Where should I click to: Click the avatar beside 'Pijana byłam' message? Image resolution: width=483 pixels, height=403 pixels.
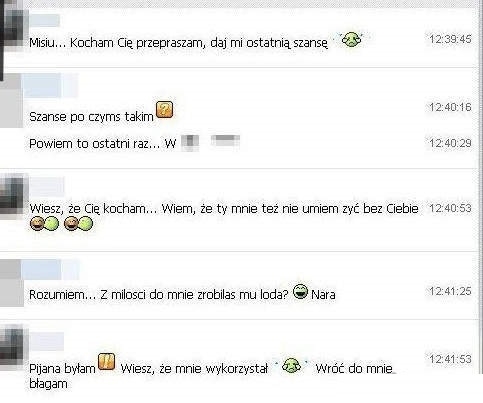(x=14, y=347)
